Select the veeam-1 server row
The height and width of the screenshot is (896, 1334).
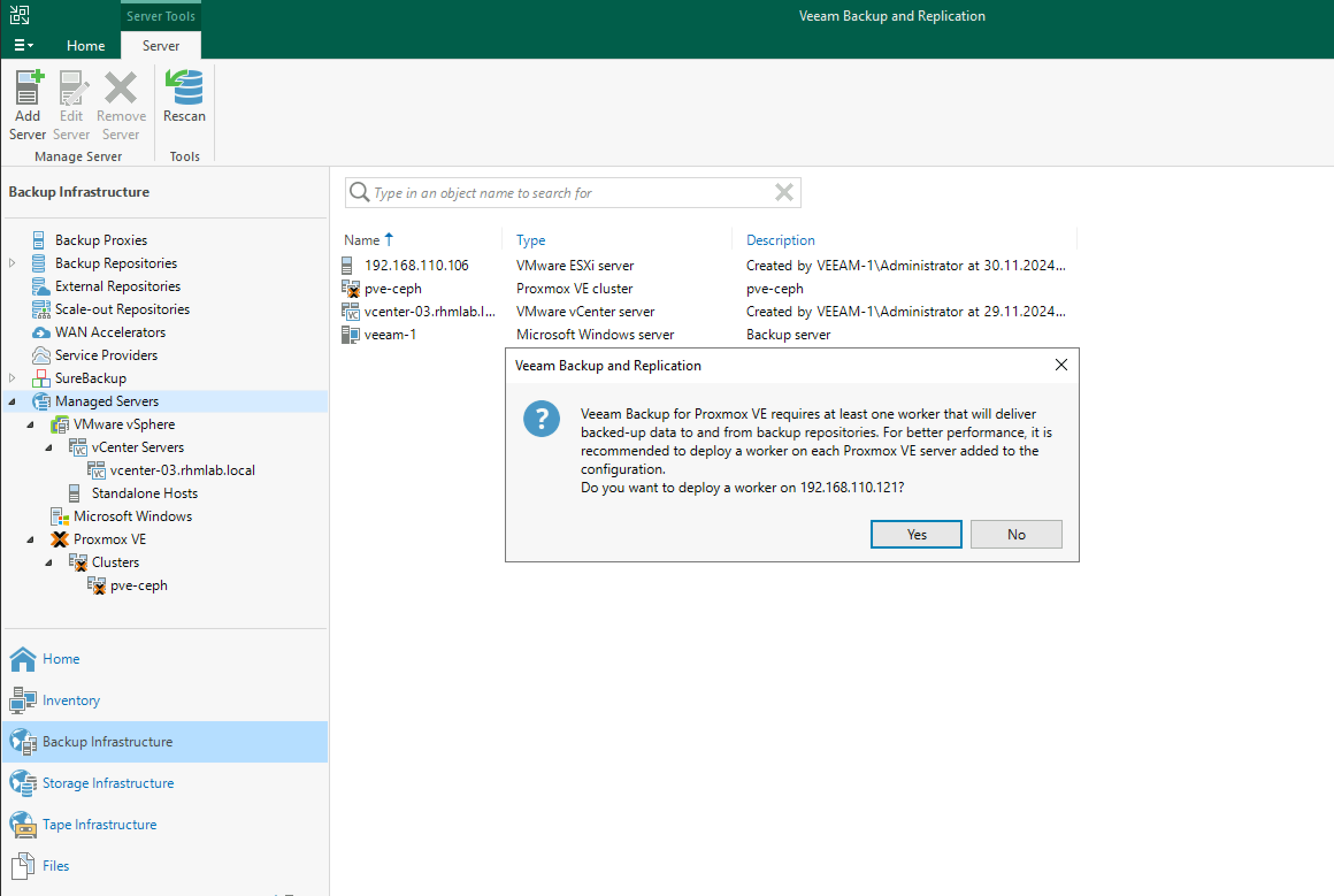(708, 334)
